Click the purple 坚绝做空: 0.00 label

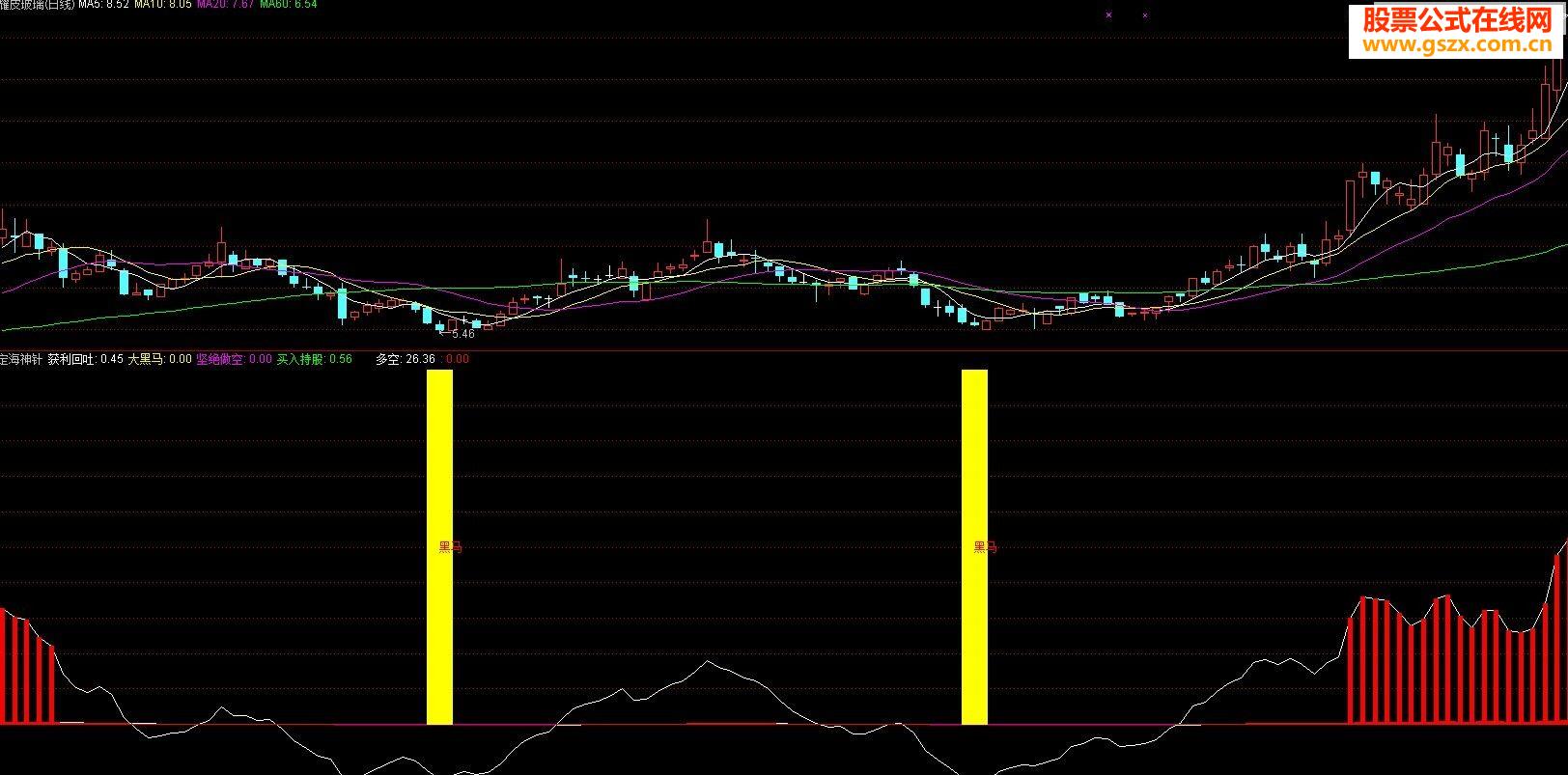(x=234, y=359)
